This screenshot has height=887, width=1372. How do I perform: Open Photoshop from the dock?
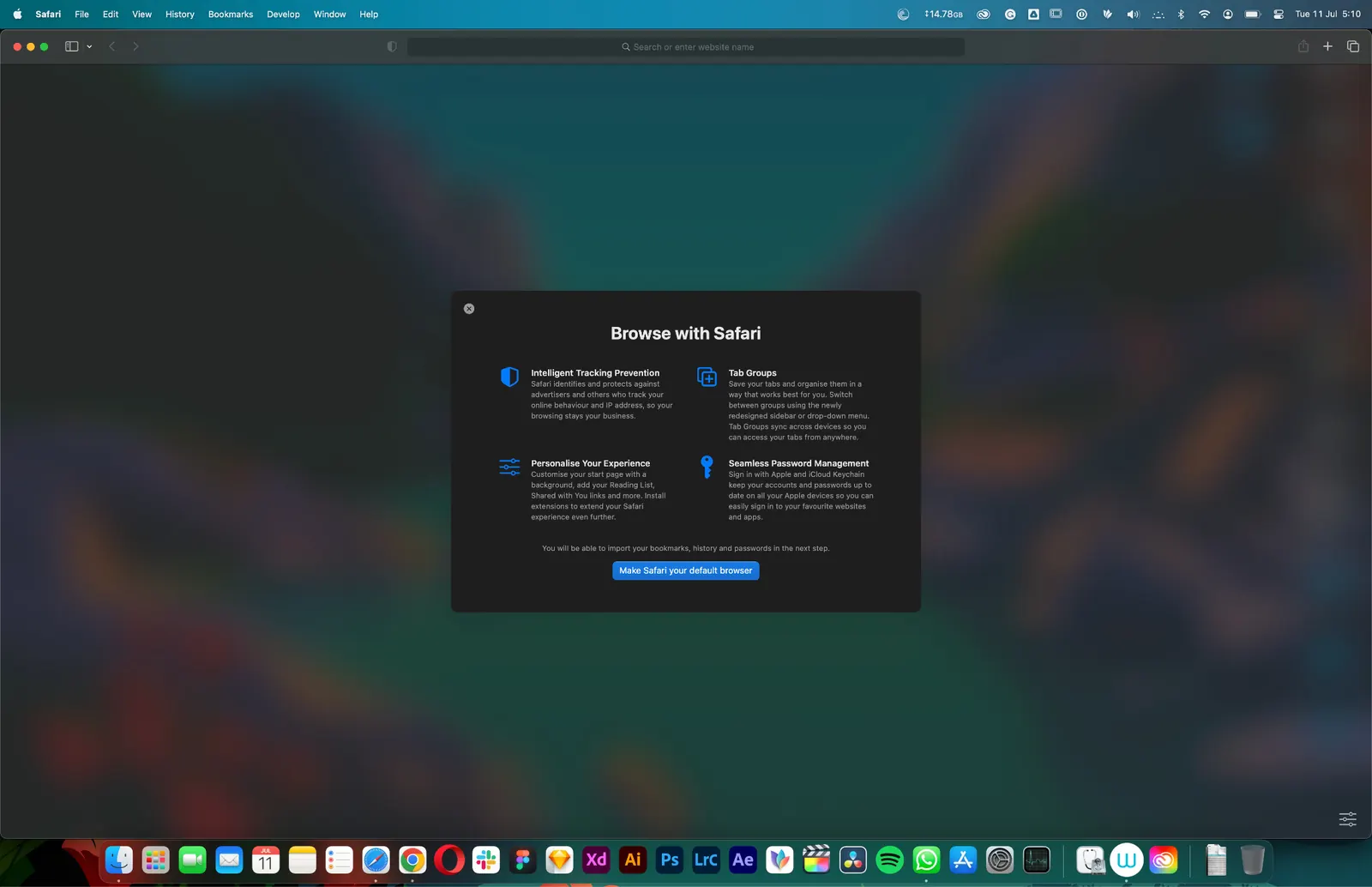coord(670,860)
